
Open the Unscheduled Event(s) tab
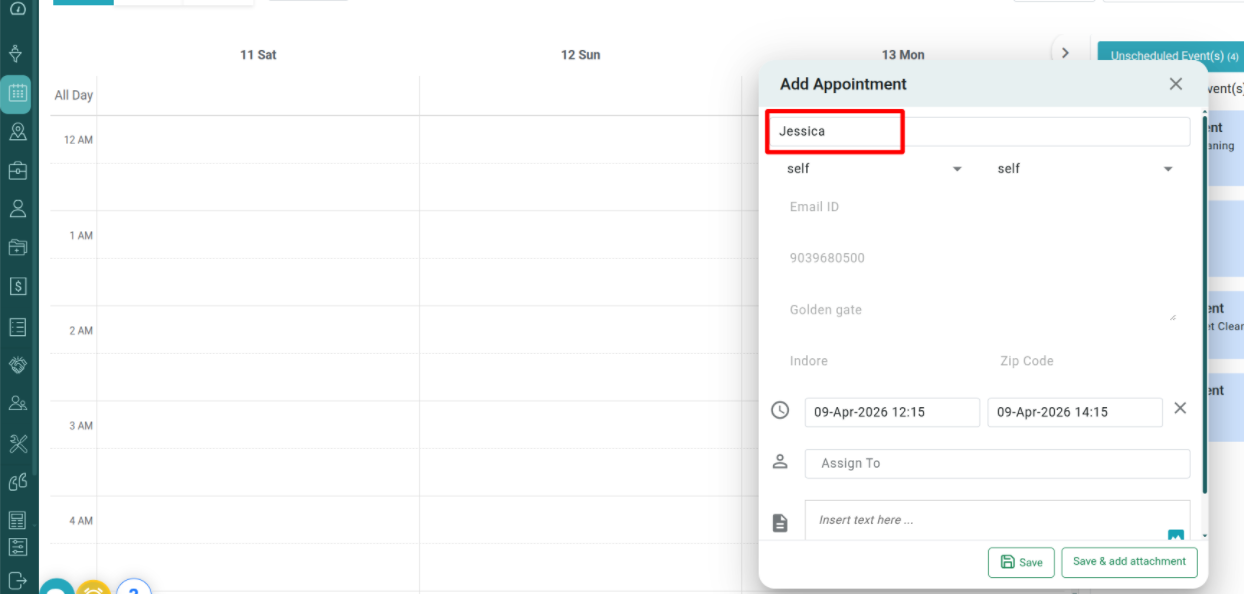(1170, 56)
